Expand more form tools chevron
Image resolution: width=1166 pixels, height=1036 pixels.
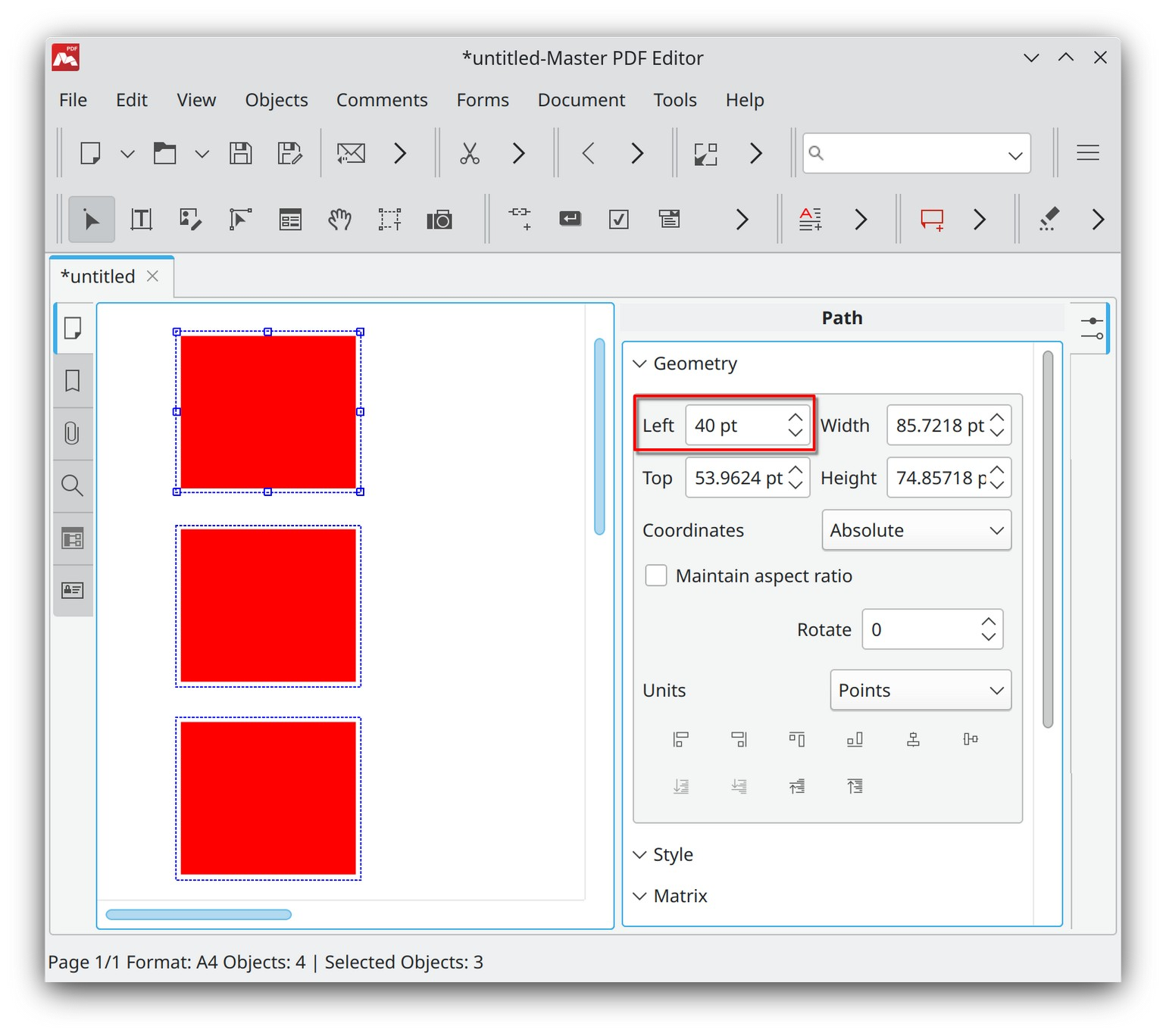[742, 220]
